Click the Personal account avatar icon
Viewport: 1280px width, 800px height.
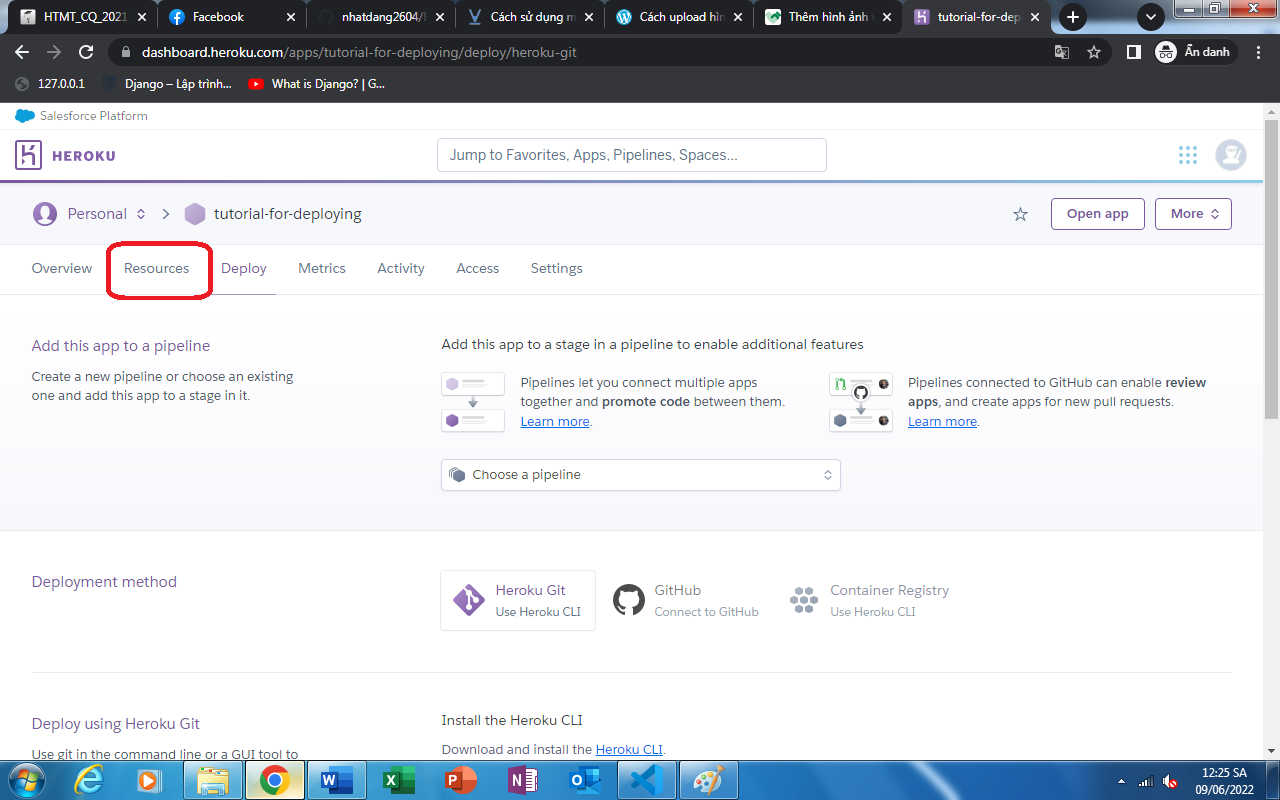click(44, 214)
